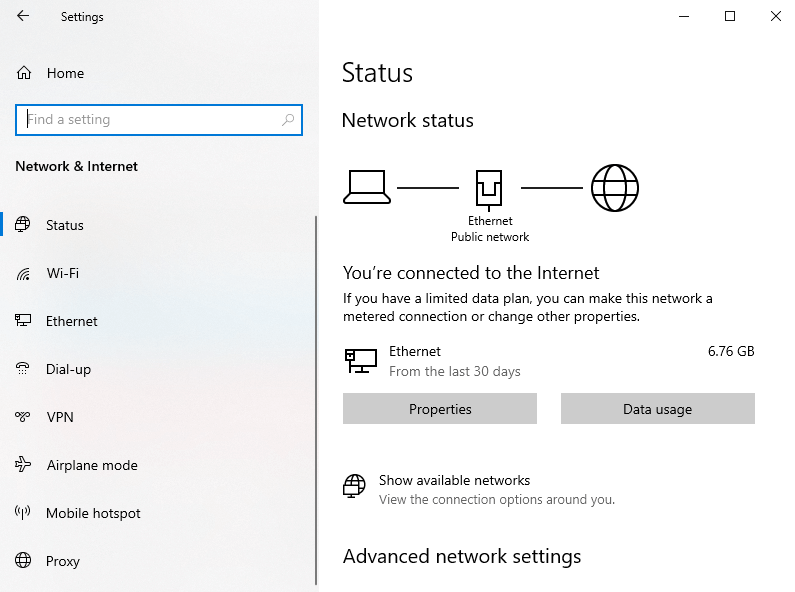The height and width of the screenshot is (592, 795).
Task: Click the Wi-Fi signal icon in sidebar
Action: [x=23, y=273]
